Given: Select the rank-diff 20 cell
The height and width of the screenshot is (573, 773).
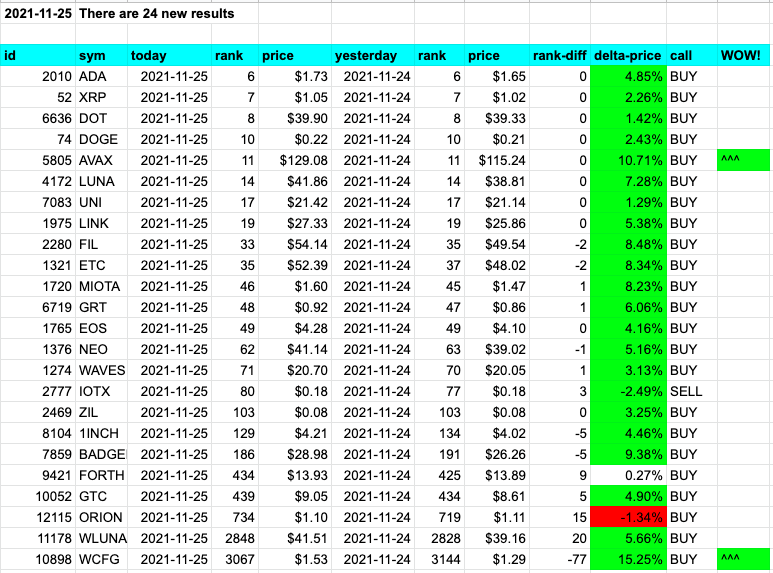Looking at the screenshot, I should pos(560,538).
